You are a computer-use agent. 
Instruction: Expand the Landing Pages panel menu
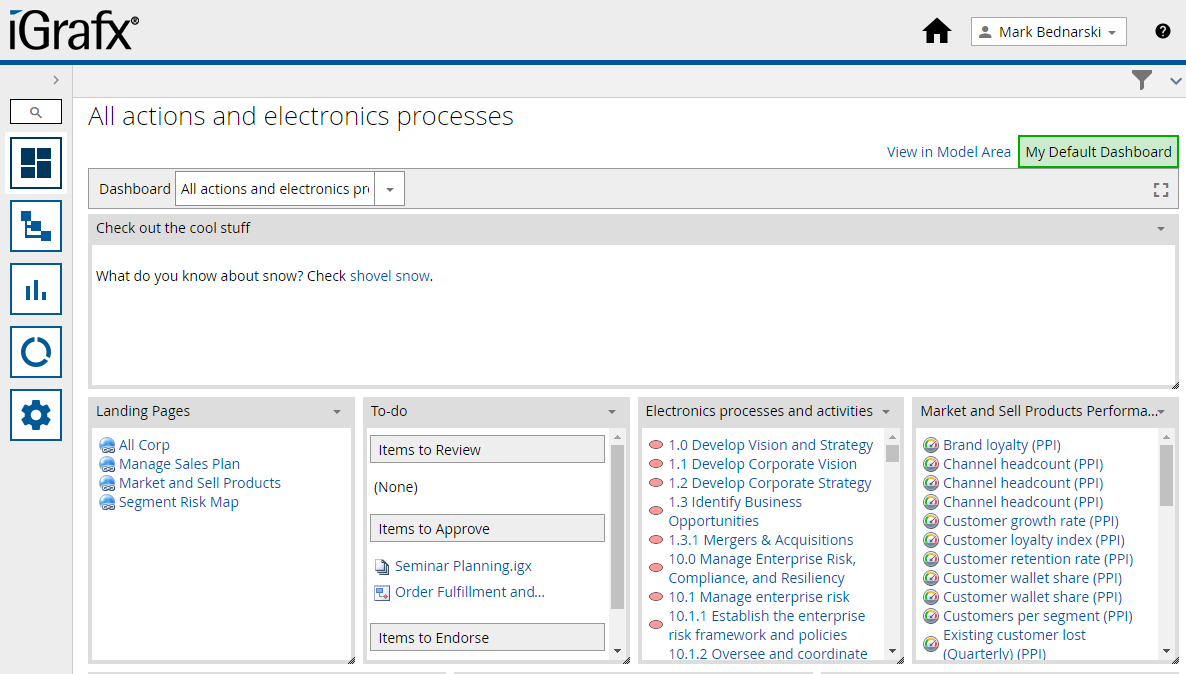pos(337,411)
